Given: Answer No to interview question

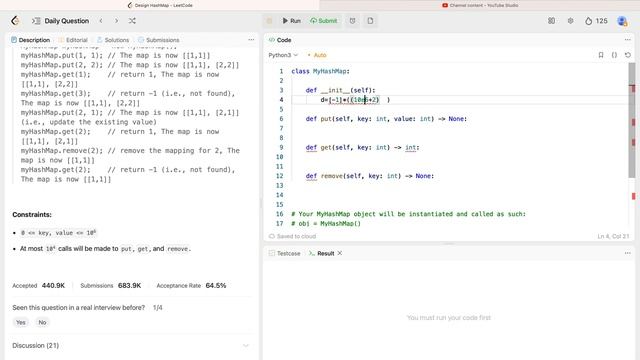Looking at the screenshot, I should [x=42, y=322].
